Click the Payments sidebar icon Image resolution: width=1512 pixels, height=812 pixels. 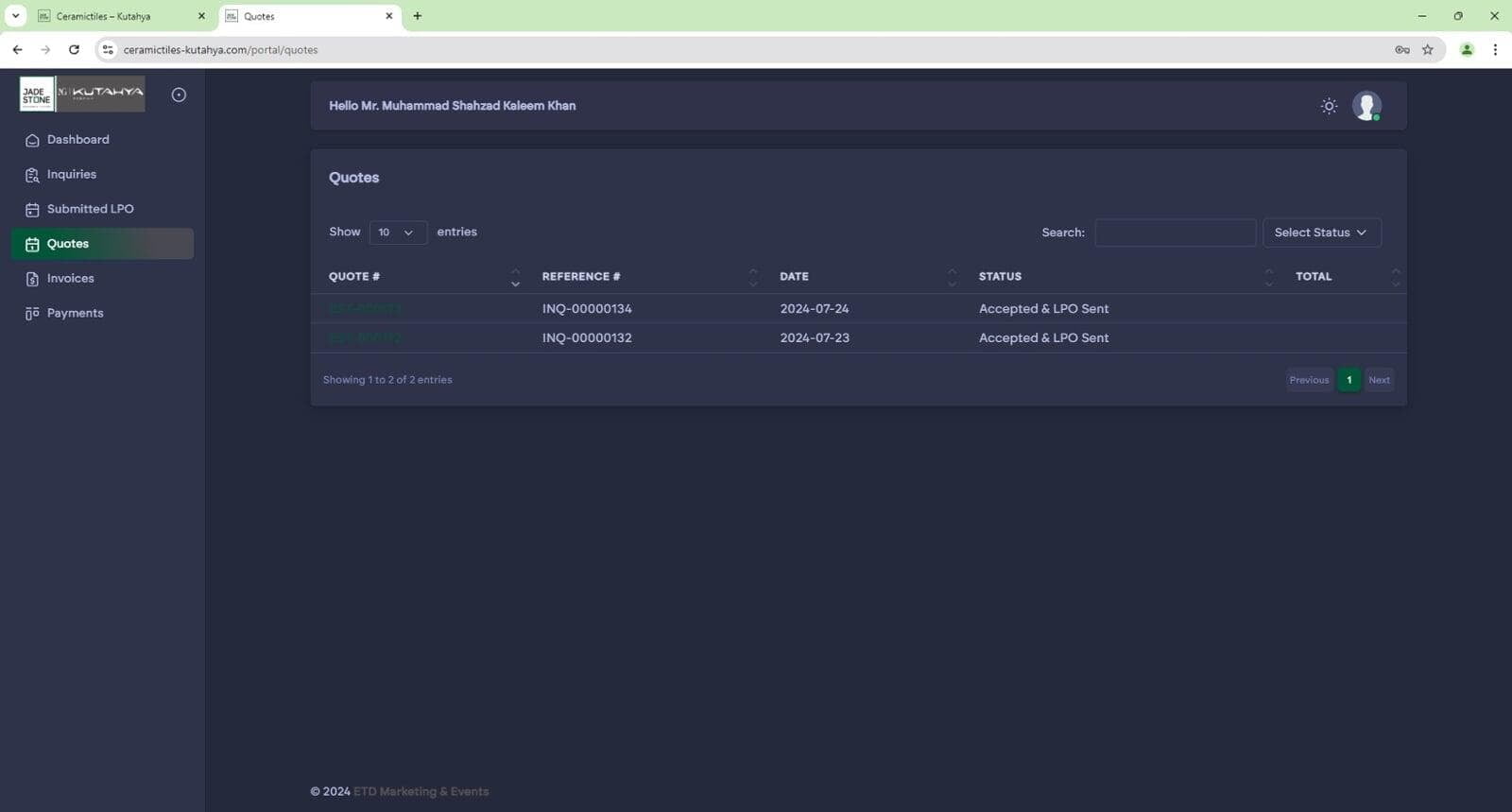(32, 314)
